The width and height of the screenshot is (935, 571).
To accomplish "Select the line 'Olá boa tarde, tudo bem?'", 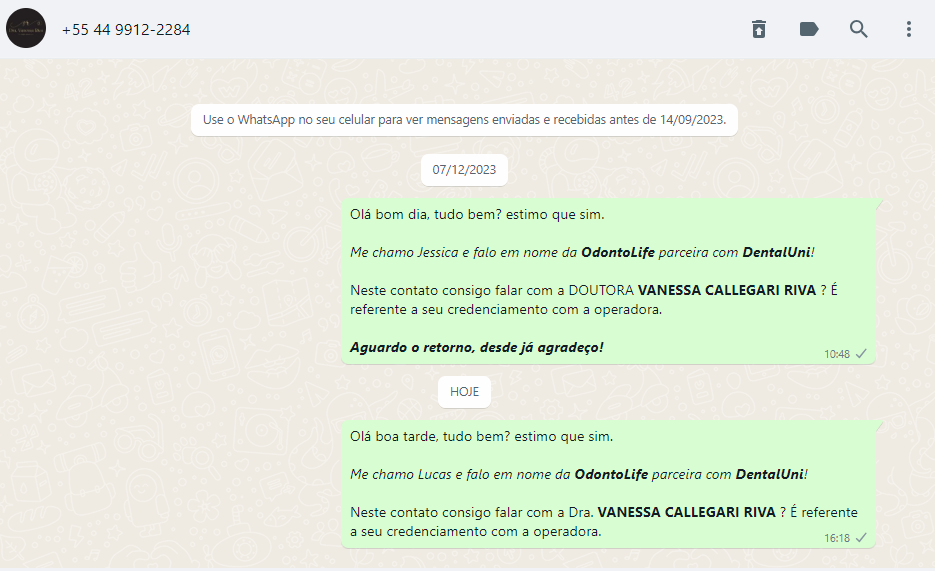I will pyautogui.click(x=481, y=437).
